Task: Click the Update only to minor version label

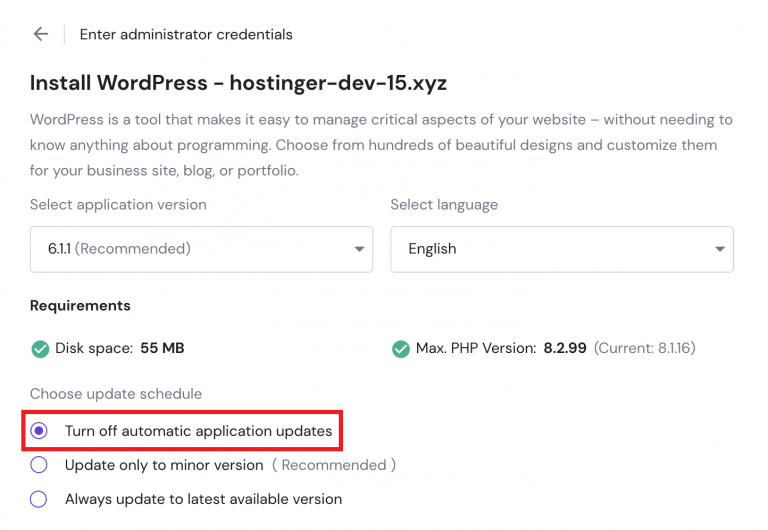Action: click(164, 465)
